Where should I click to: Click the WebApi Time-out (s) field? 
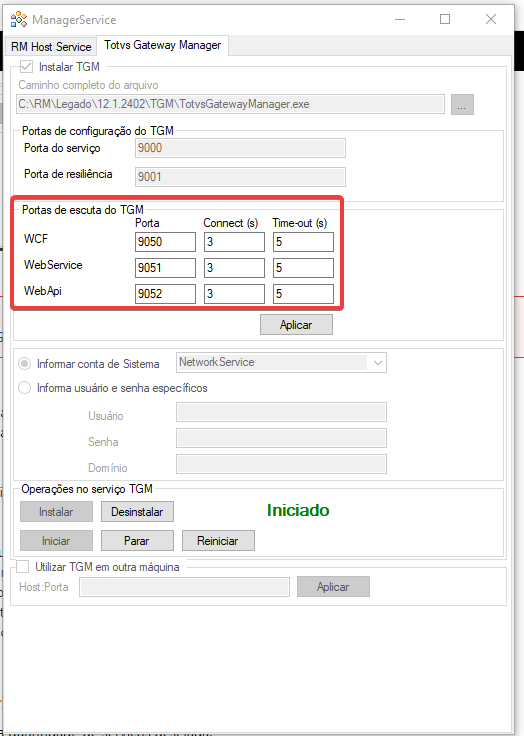(x=303, y=294)
